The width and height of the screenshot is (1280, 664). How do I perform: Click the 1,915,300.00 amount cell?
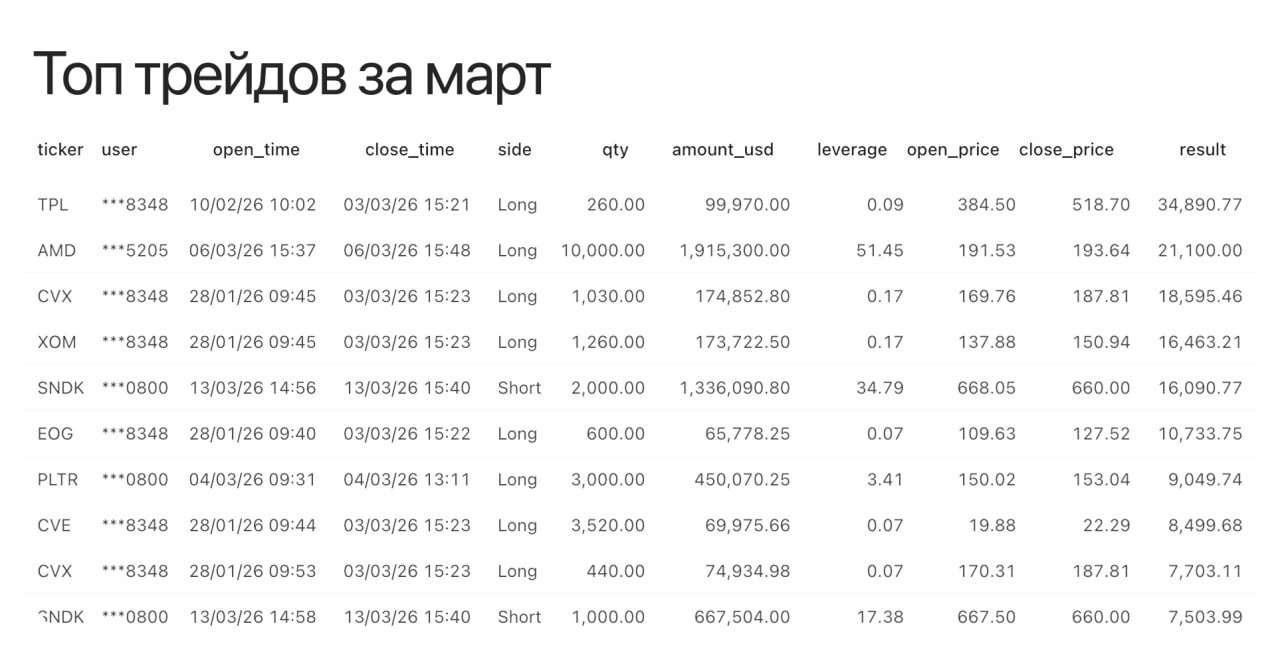coord(734,251)
